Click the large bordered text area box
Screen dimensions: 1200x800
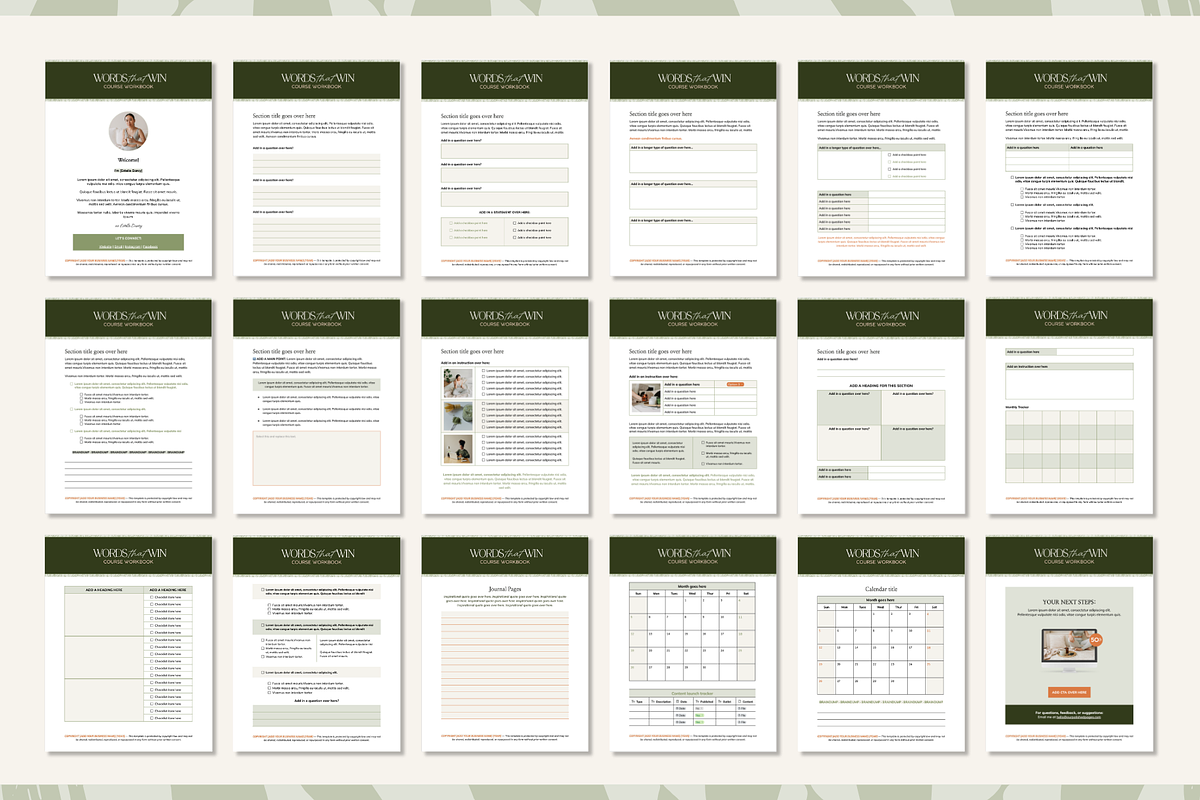click(x=315, y=458)
